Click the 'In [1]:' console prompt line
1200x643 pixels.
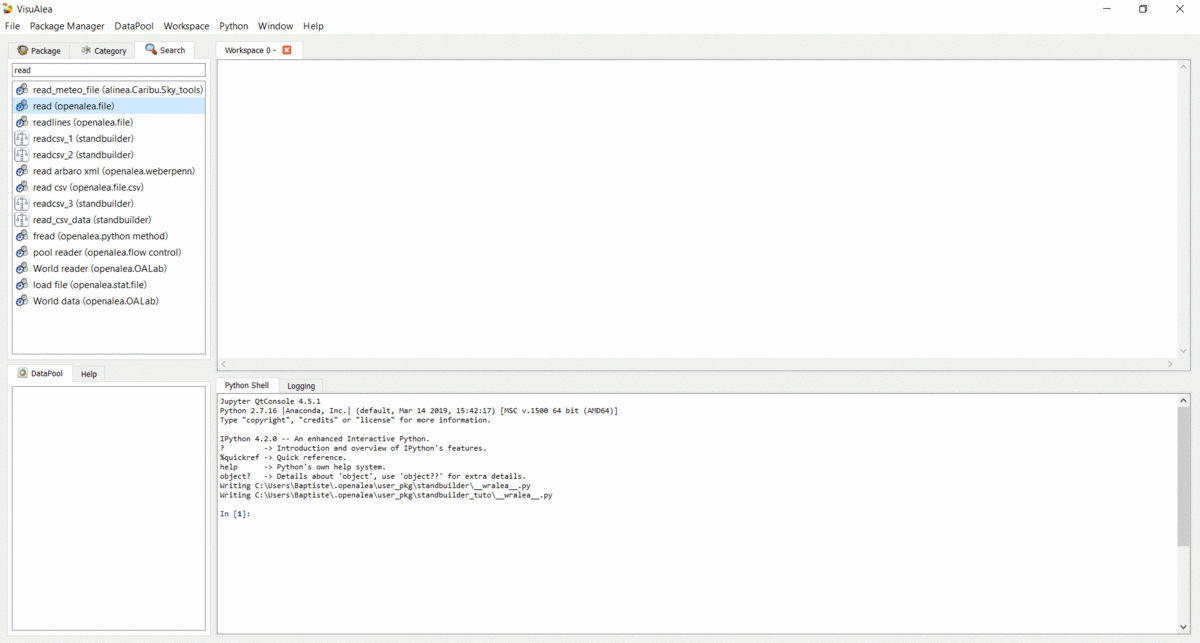235,514
